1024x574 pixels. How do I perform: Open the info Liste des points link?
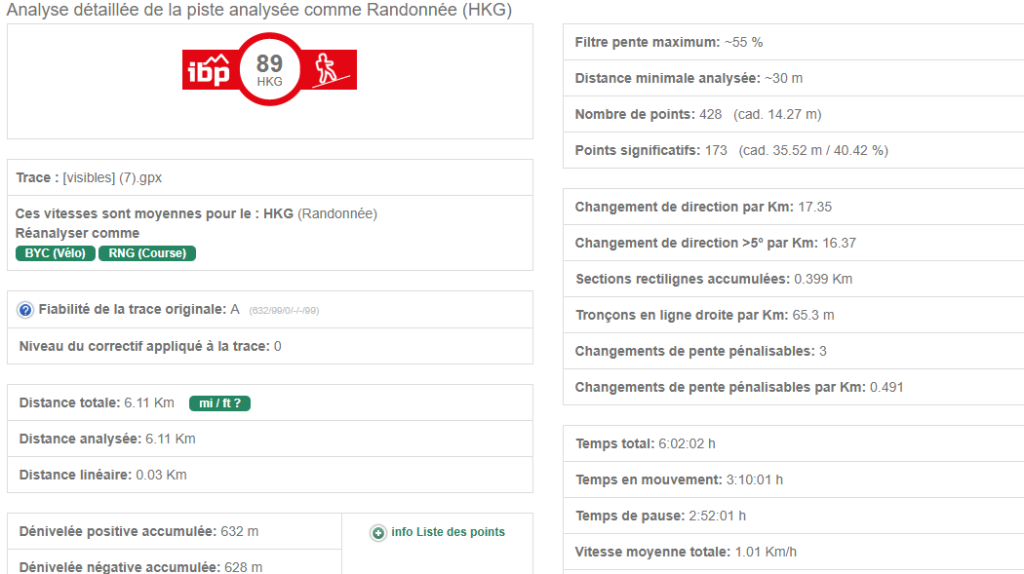[448, 532]
